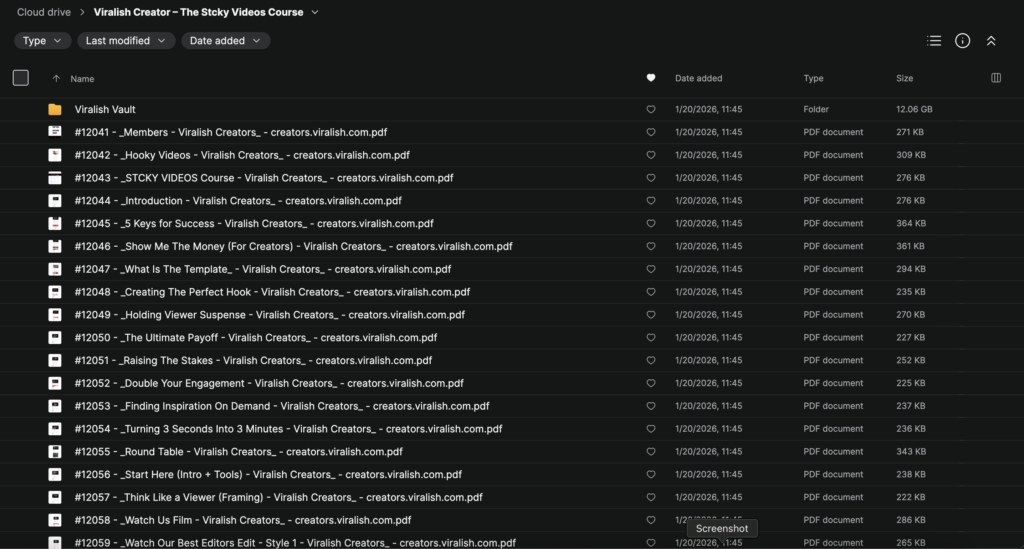
Task: Favorite the #12057 Think Like a Viewer PDF
Action: (x=650, y=497)
